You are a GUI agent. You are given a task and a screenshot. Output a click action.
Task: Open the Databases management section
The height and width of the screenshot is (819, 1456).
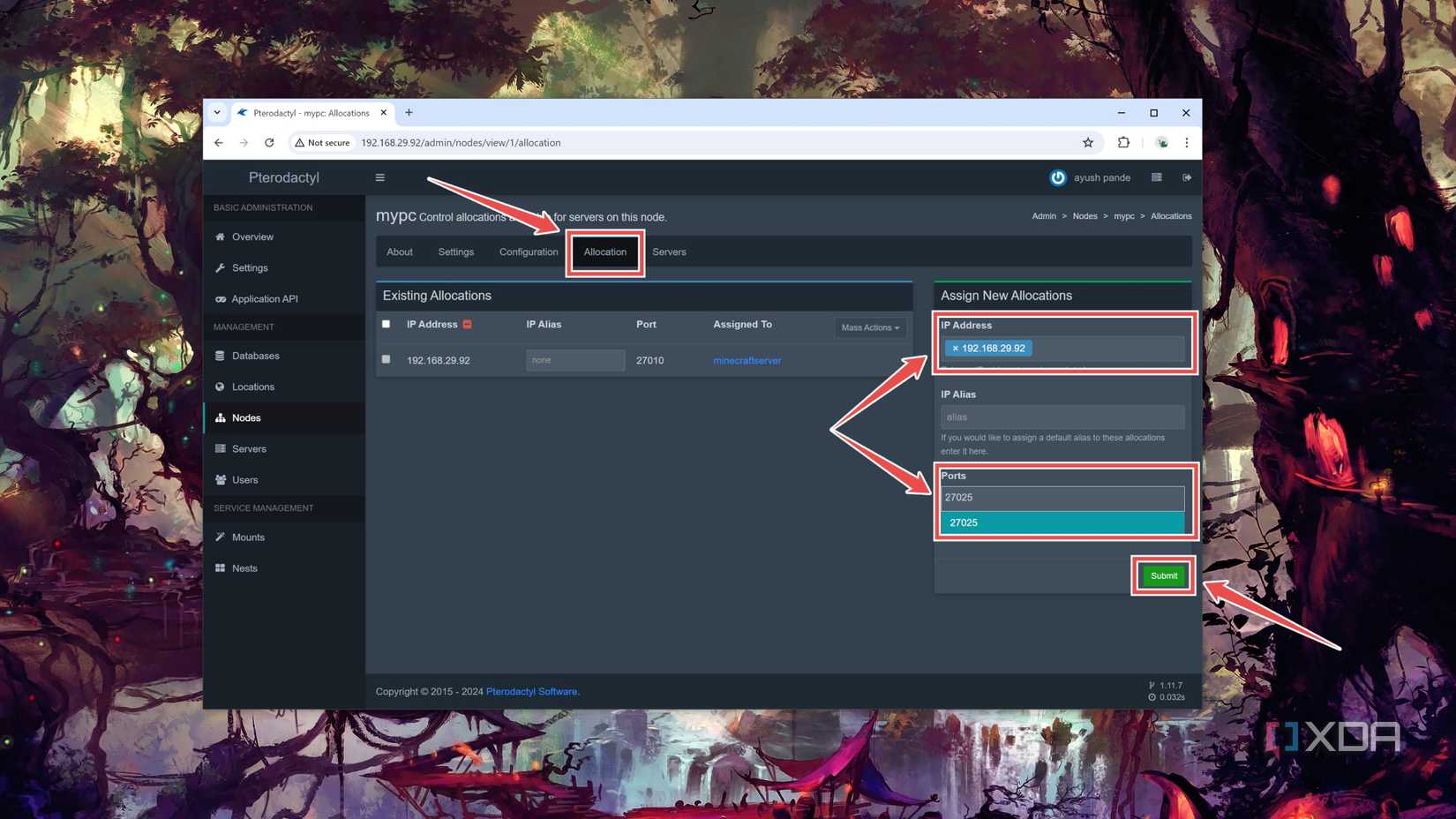pyautogui.click(x=256, y=356)
